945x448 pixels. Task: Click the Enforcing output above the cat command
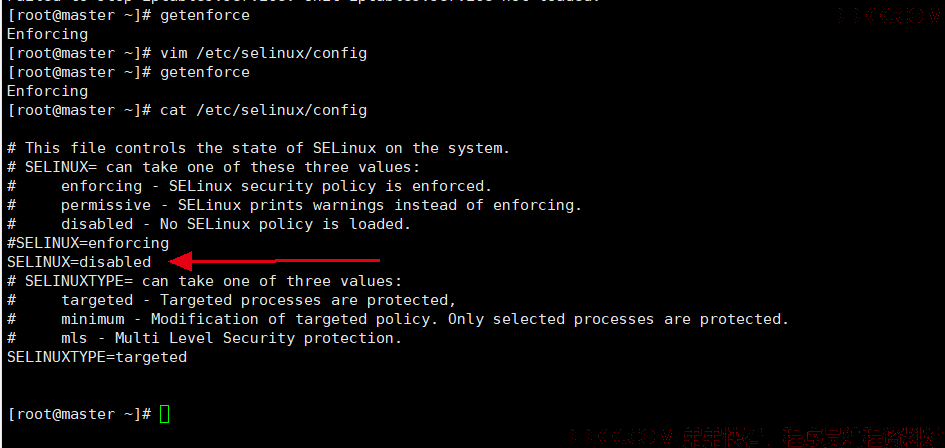coord(48,91)
